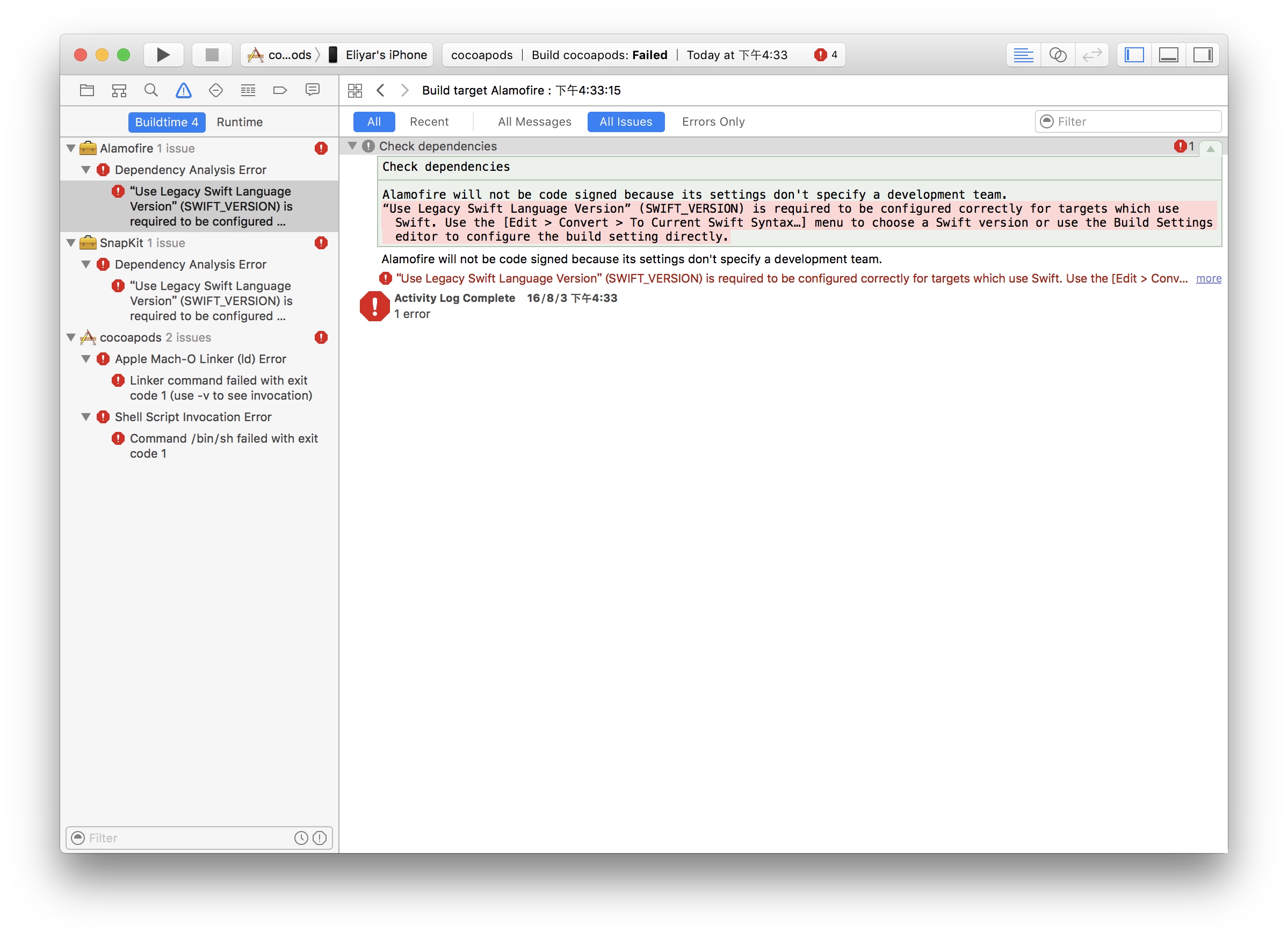Switch to the Runtime issues tab
The height and width of the screenshot is (939, 1288).
[240, 122]
